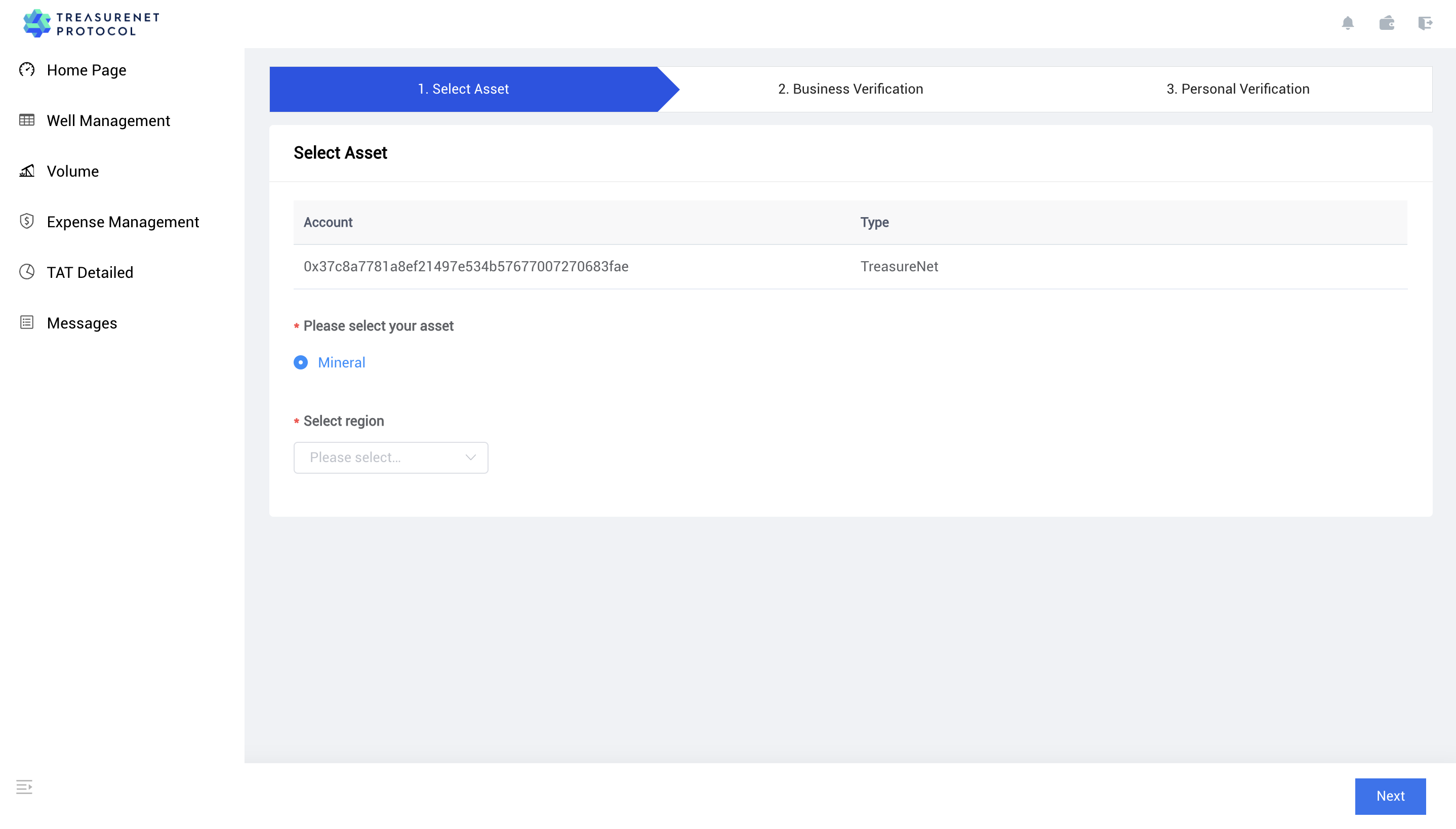The image size is (1456, 829).
Task: Click the Expense Management shield icon
Action: [27, 221]
